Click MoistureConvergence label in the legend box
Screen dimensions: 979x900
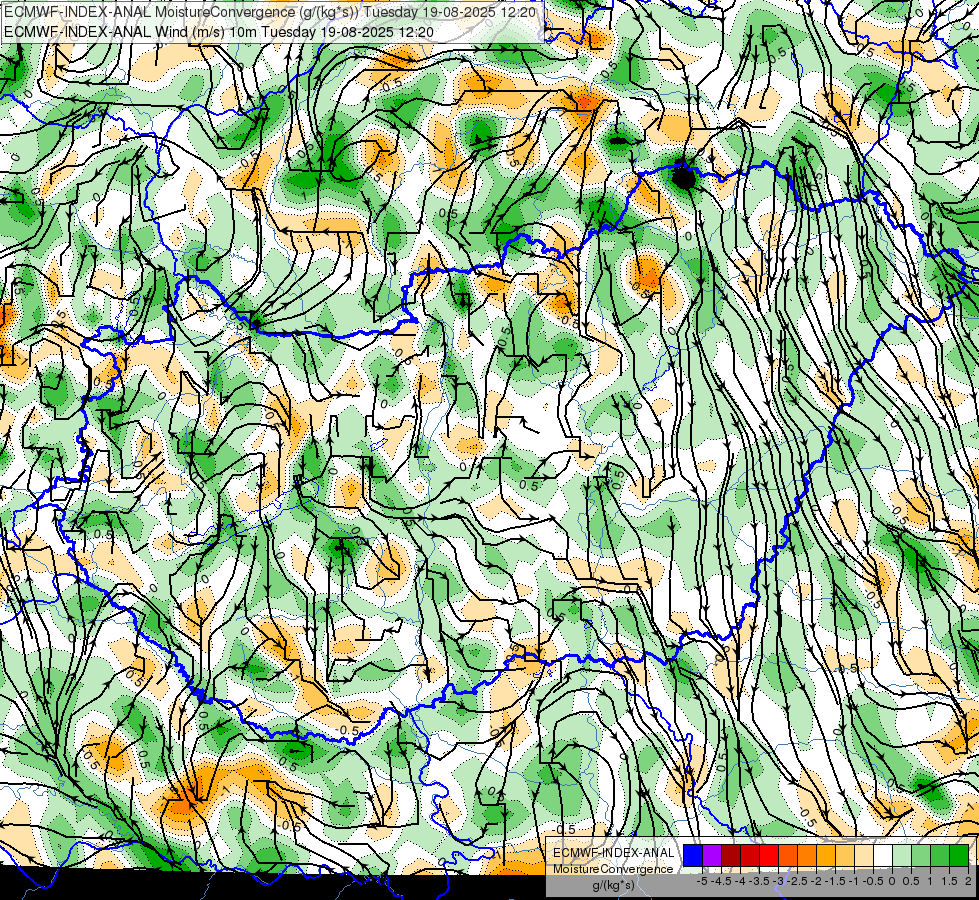[613, 869]
